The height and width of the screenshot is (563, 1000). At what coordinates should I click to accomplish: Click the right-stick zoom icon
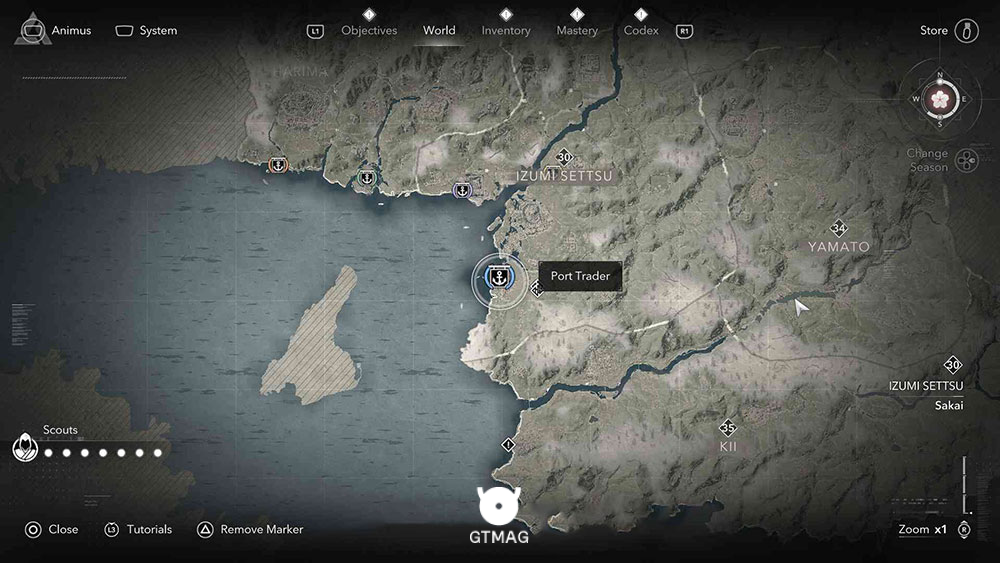[x=964, y=529]
